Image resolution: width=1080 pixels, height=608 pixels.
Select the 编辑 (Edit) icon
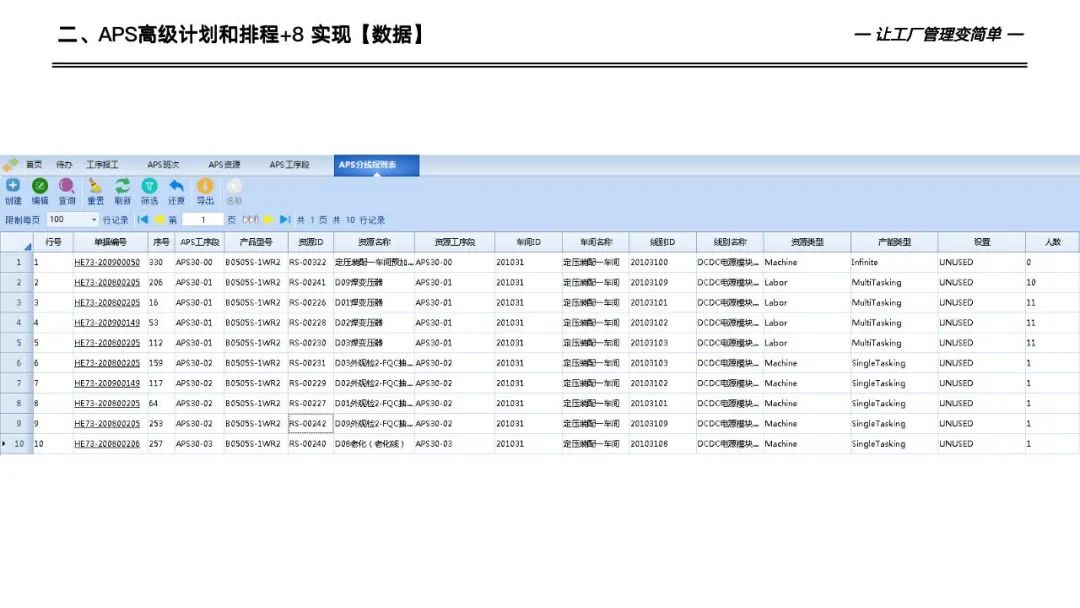(x=40, y=186)
